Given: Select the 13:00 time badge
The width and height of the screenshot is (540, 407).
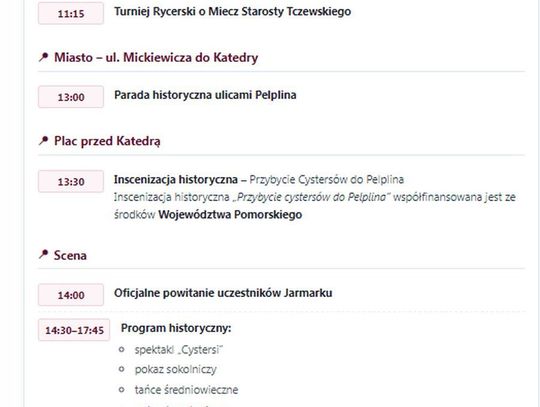Looking at the screenshot, I should 71,97.
